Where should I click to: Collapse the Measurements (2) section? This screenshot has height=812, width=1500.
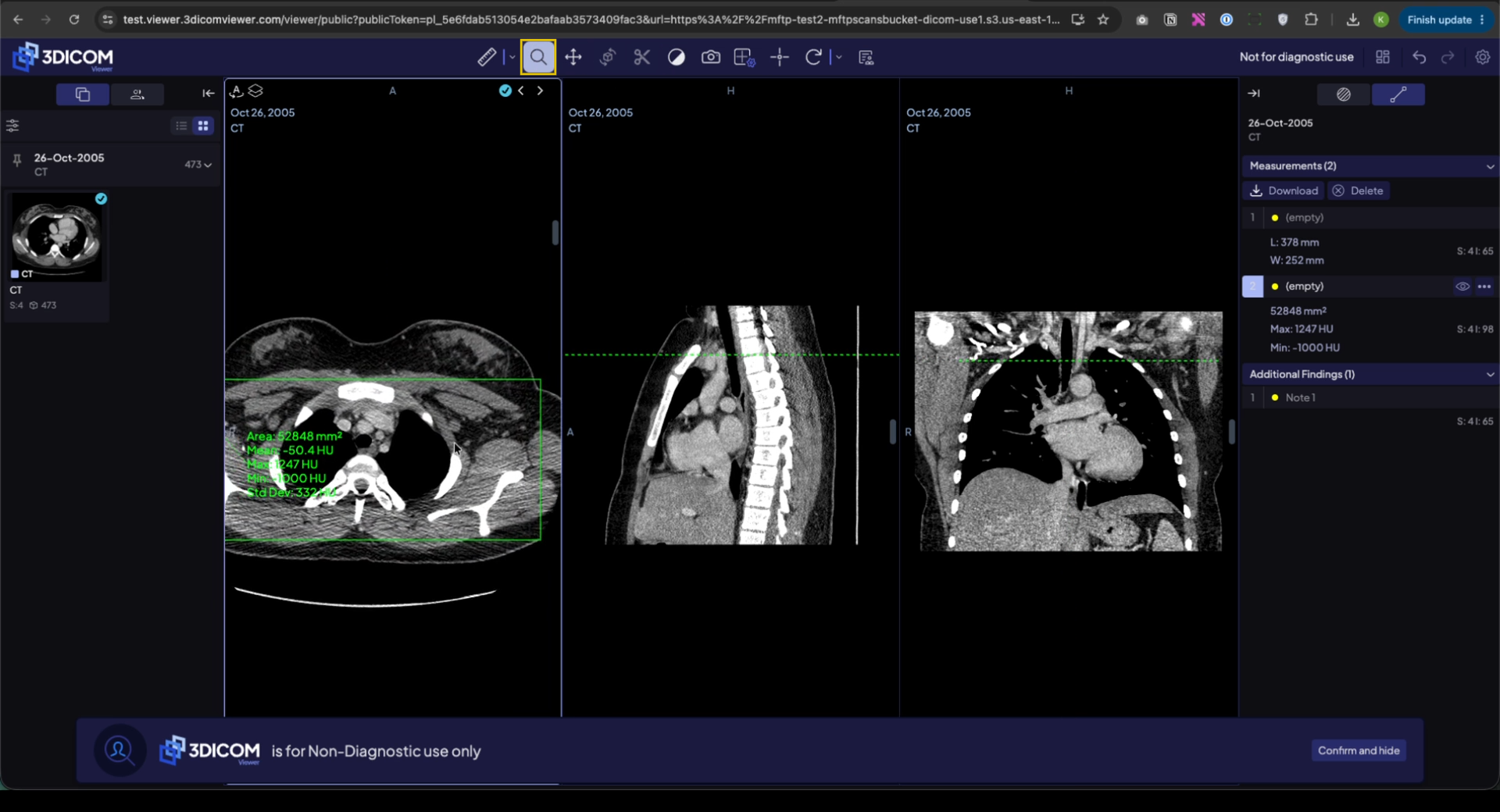(1371, 166)
